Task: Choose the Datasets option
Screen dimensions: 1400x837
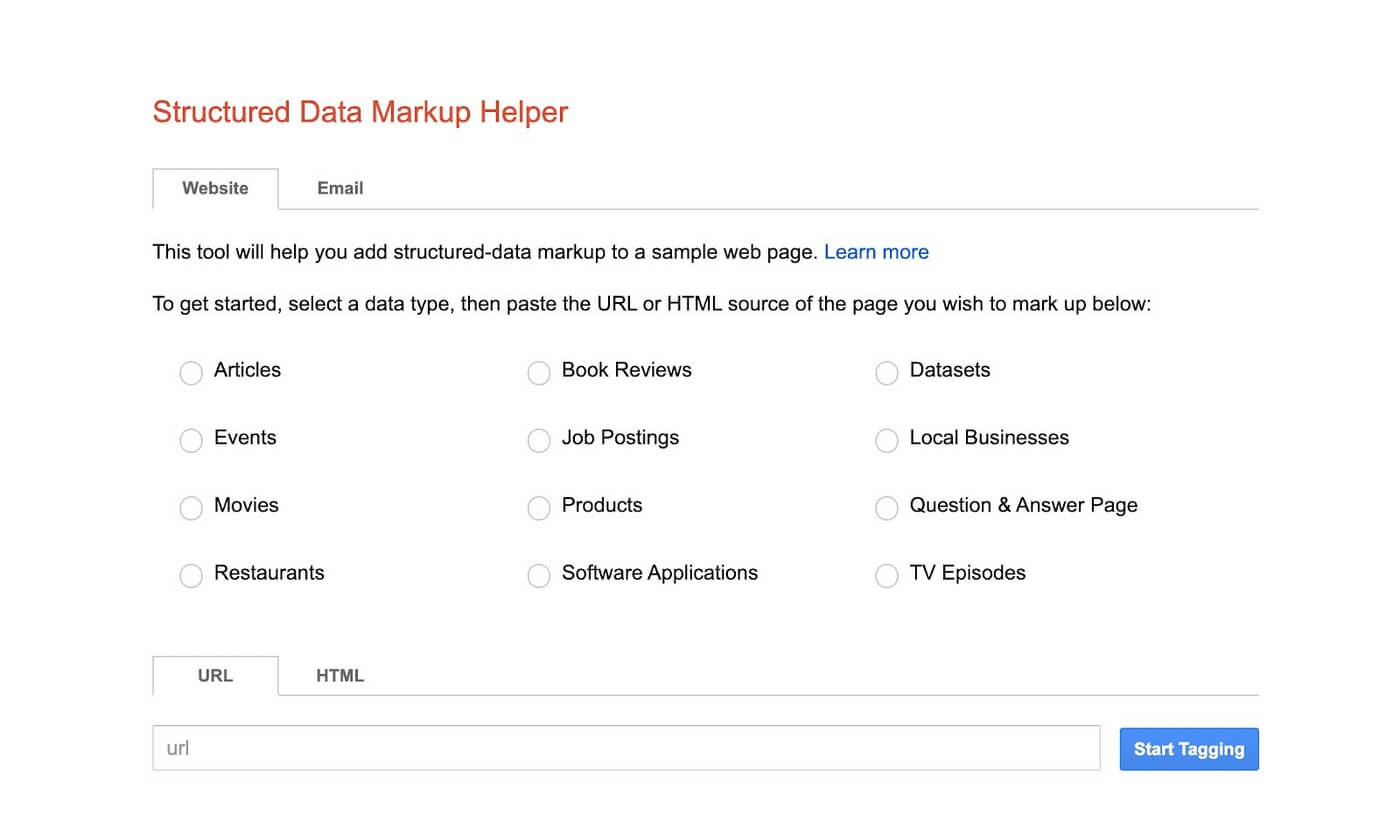Action: coord(887,373)
